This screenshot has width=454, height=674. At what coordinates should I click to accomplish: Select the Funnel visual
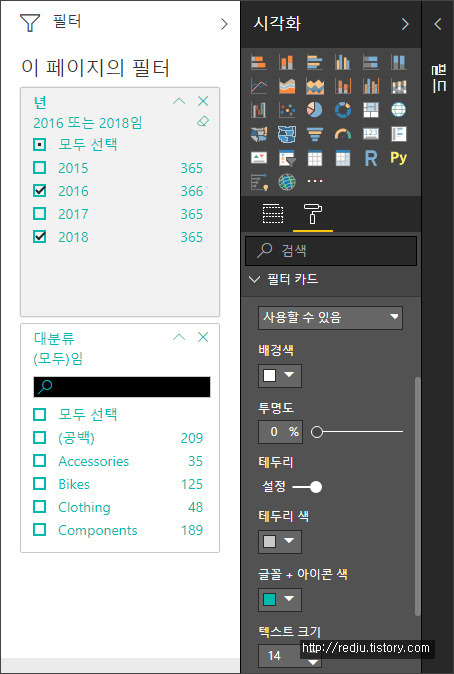click(315, 134)
